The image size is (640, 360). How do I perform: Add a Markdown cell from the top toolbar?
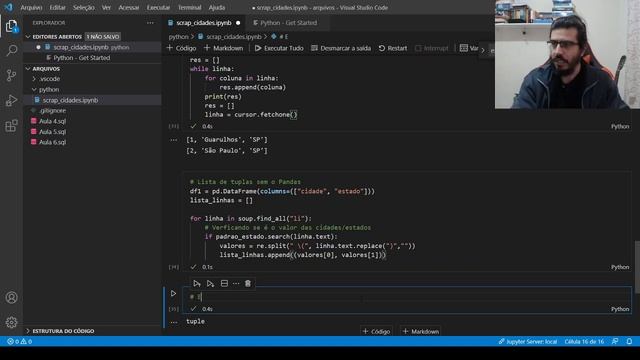point(223,48)
